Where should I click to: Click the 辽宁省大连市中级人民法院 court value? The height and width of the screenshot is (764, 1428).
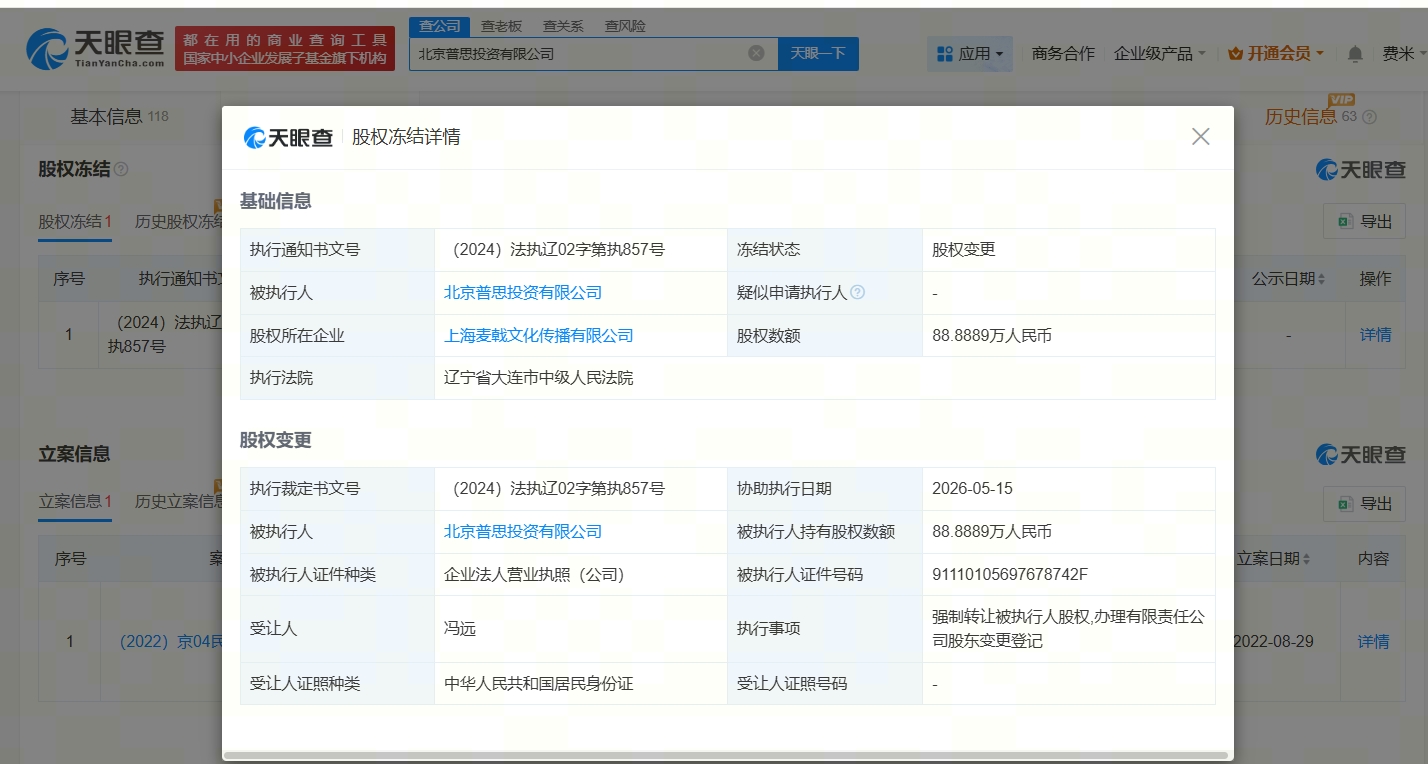[x=539, y=378]
